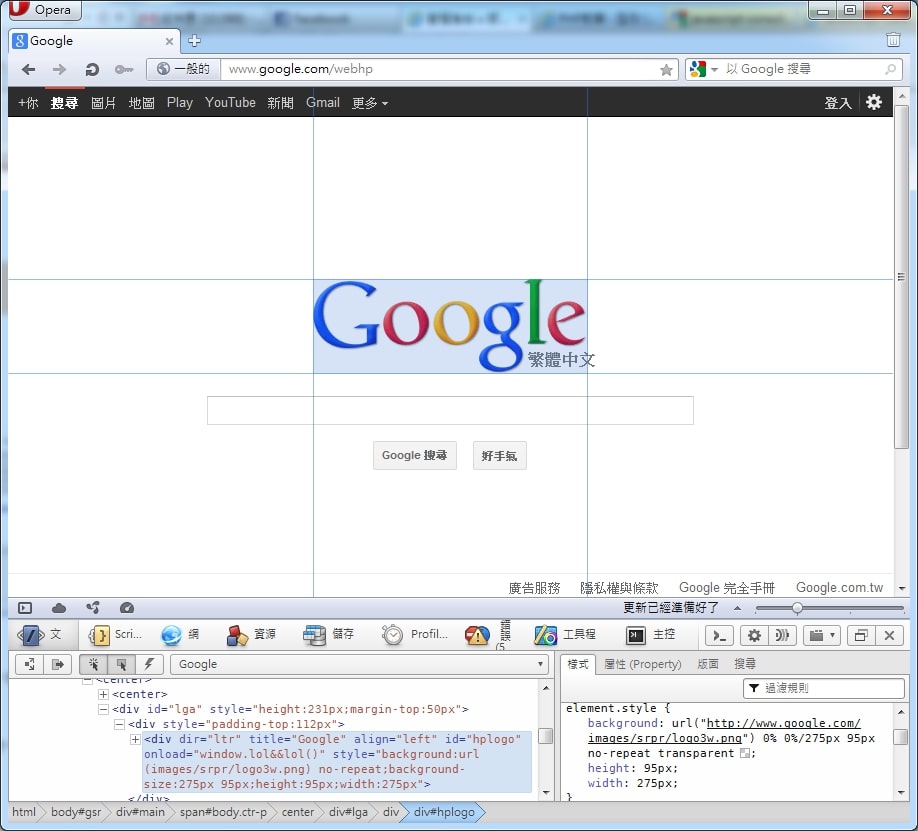Click the zoom menu arrow beside slider
The width and height of the screenshot is (918, 831).
737,608
